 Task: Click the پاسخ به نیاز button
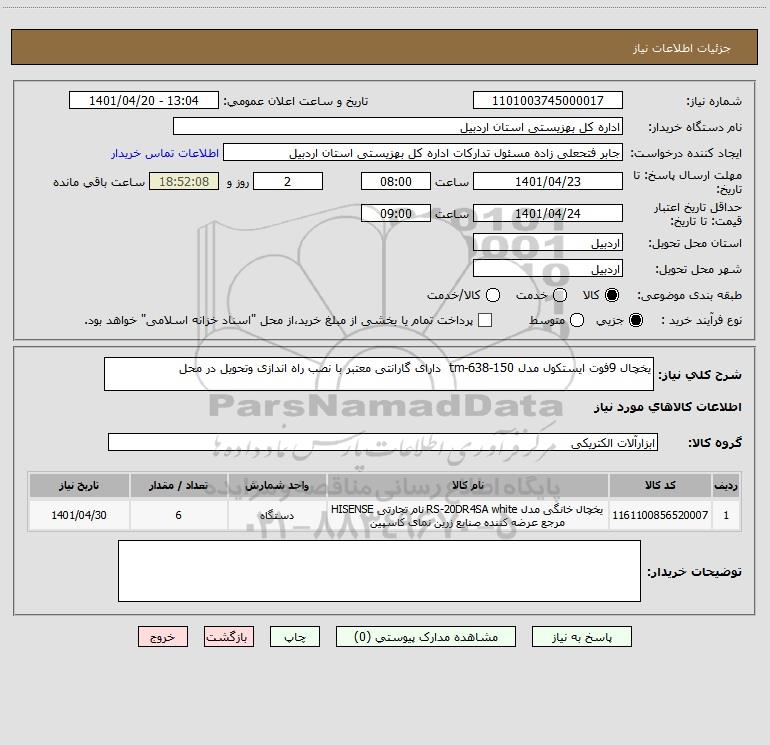click(x=581, y=637)
